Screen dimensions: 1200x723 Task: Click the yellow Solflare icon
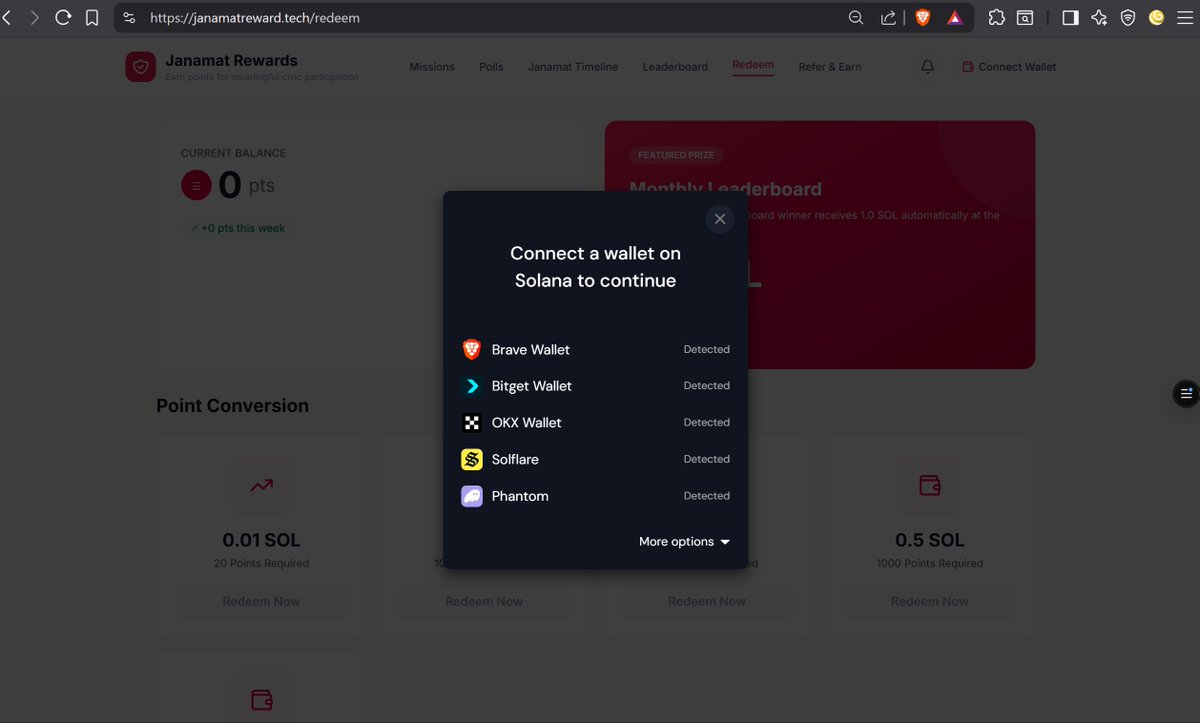point(472,459)
